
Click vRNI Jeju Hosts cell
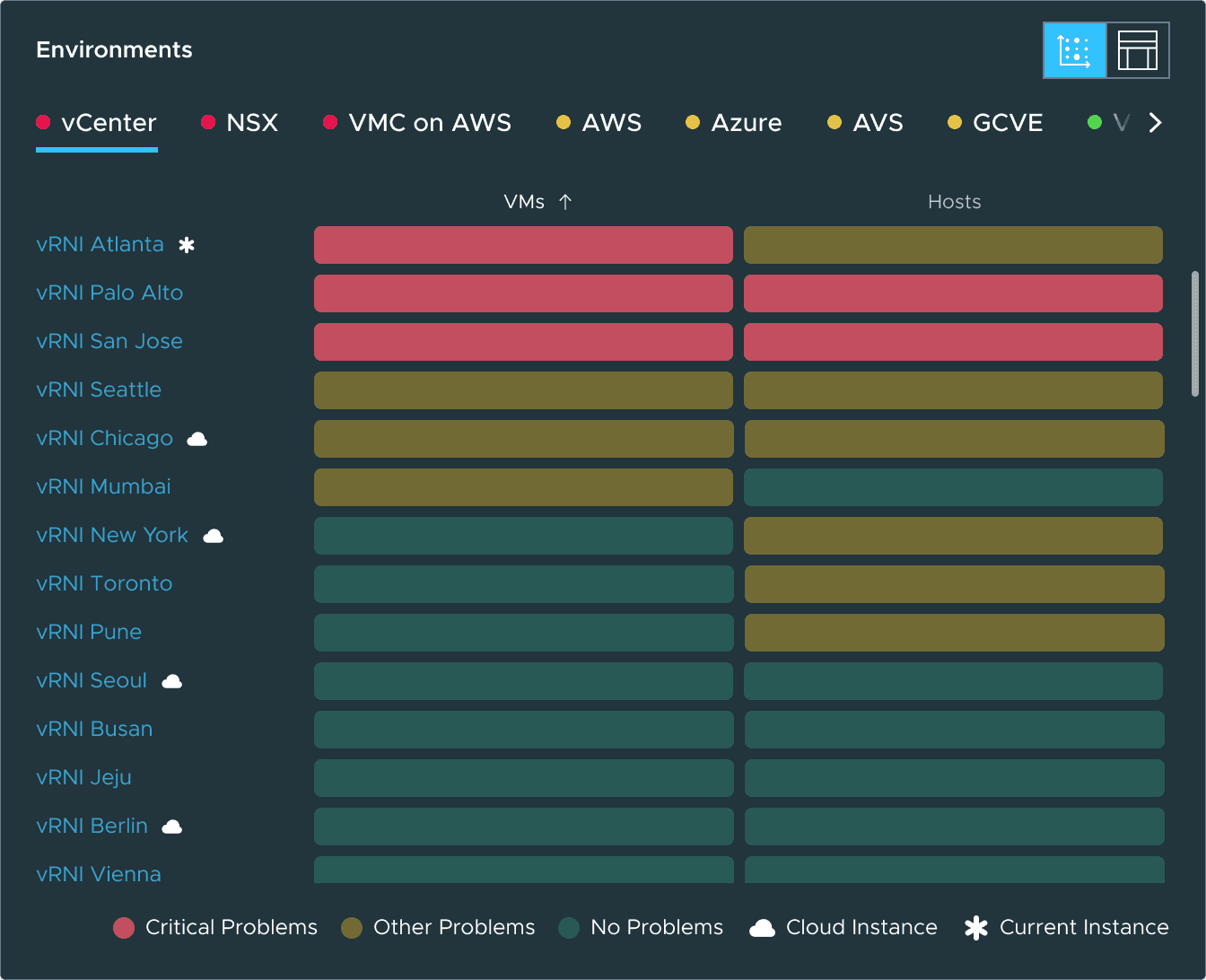point(954,778)
